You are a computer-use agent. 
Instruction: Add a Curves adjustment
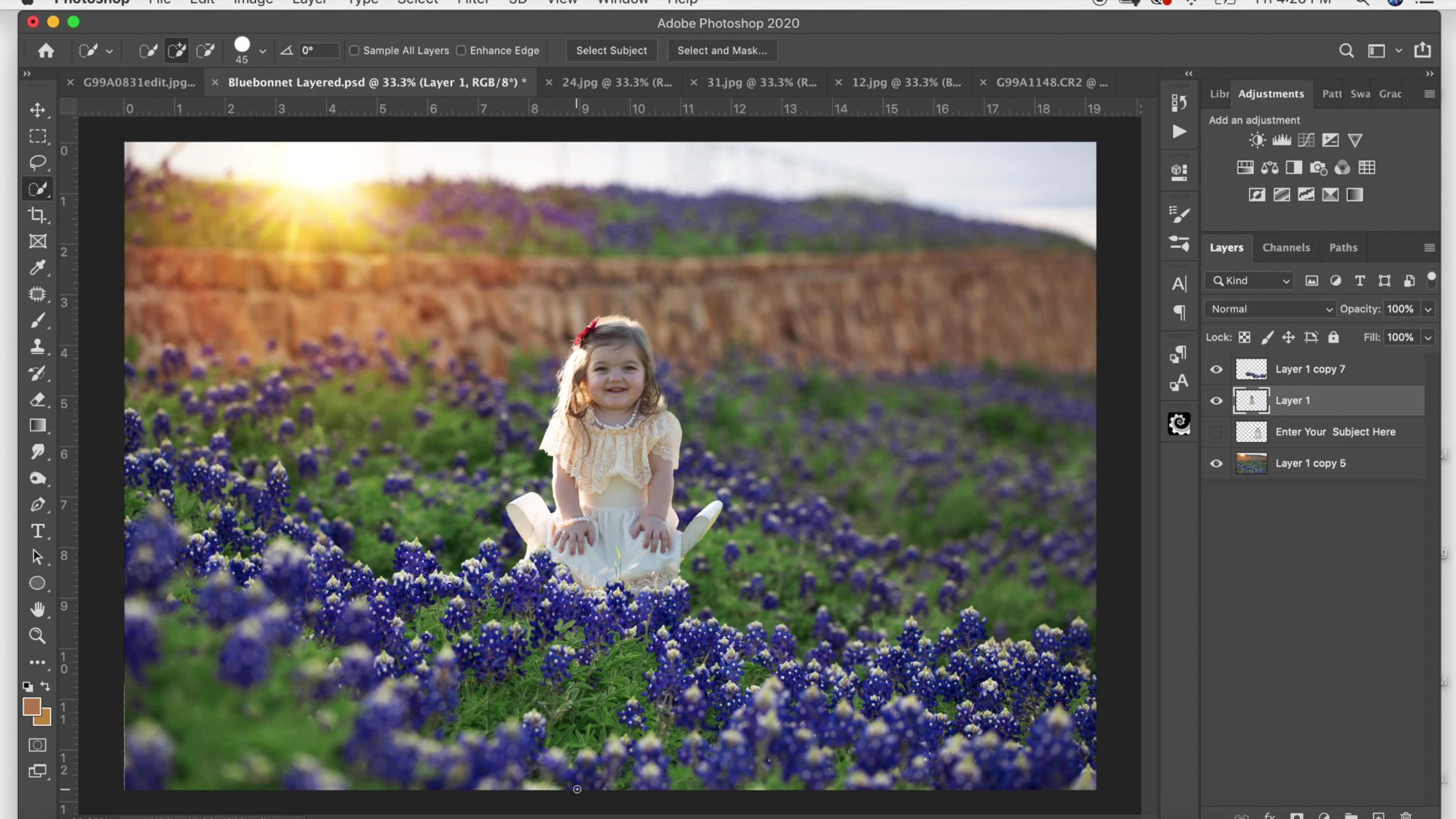coord(1306,140)
